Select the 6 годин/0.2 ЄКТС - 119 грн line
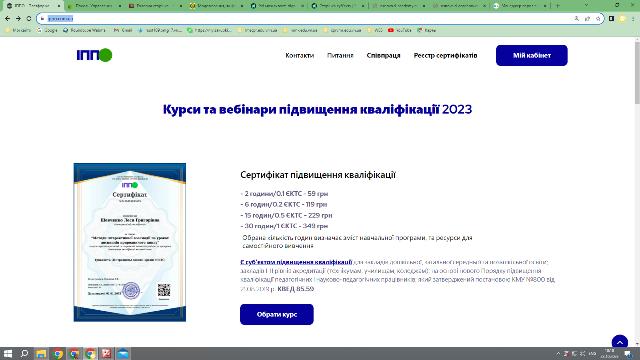 point(284,204)
